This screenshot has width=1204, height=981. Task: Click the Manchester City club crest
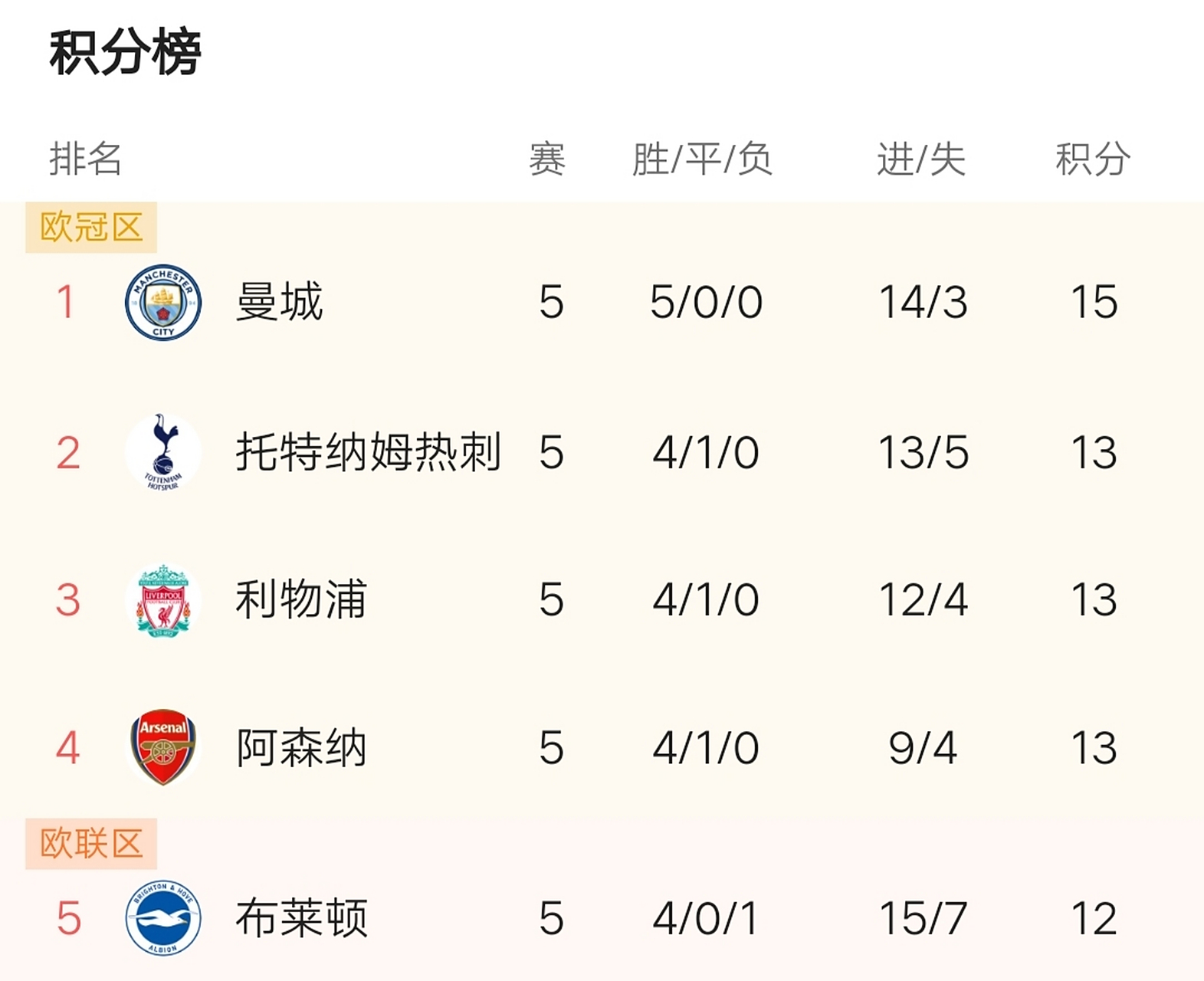point(161,302)
